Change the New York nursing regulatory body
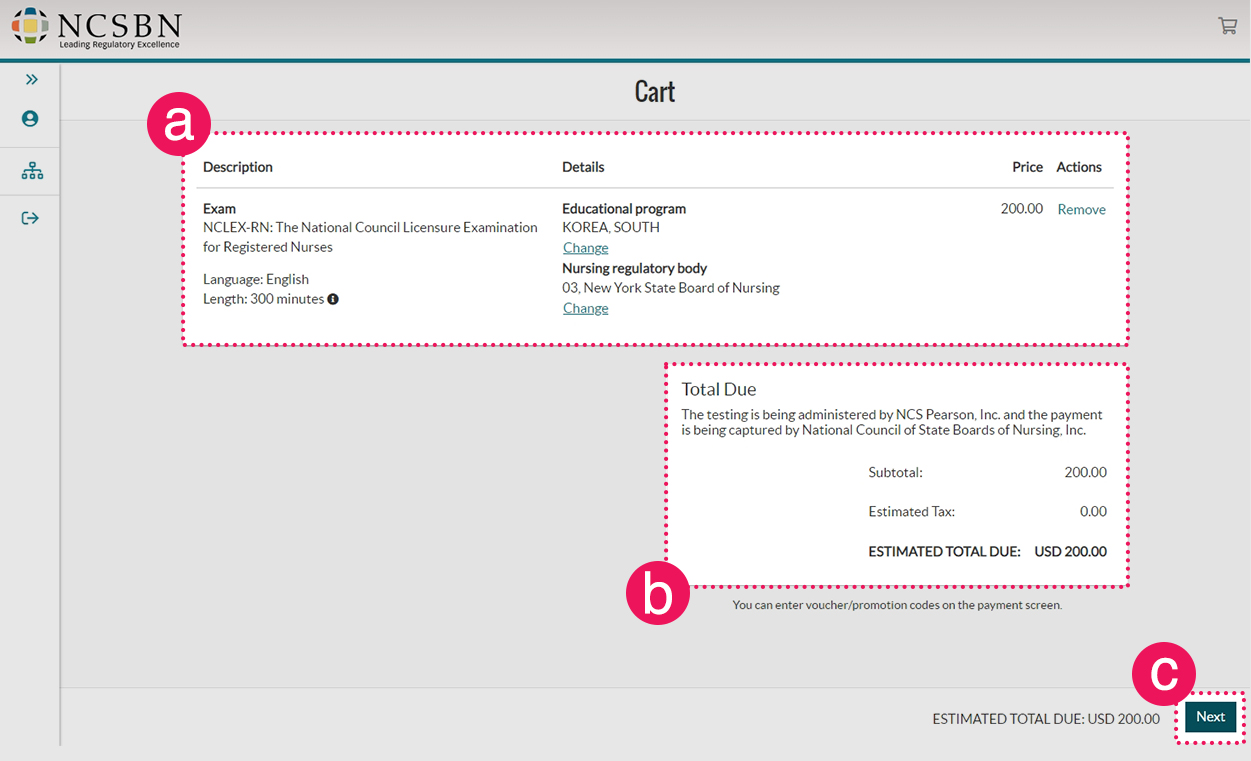The image size is (1251, 761). point(585,308)
